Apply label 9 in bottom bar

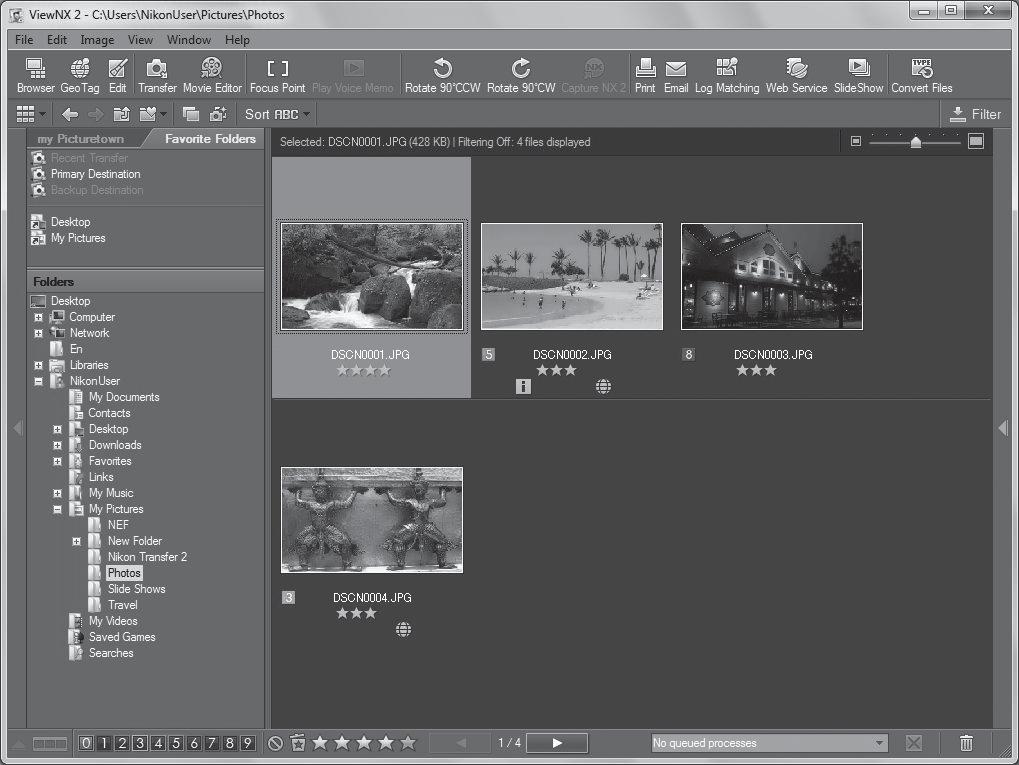(x=247, y=743)
